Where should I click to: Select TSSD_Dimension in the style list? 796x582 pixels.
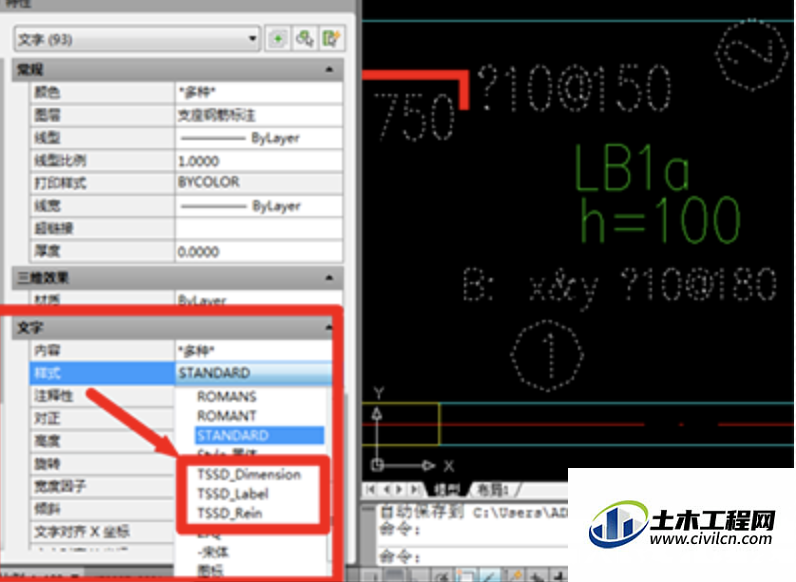point(249,474)
